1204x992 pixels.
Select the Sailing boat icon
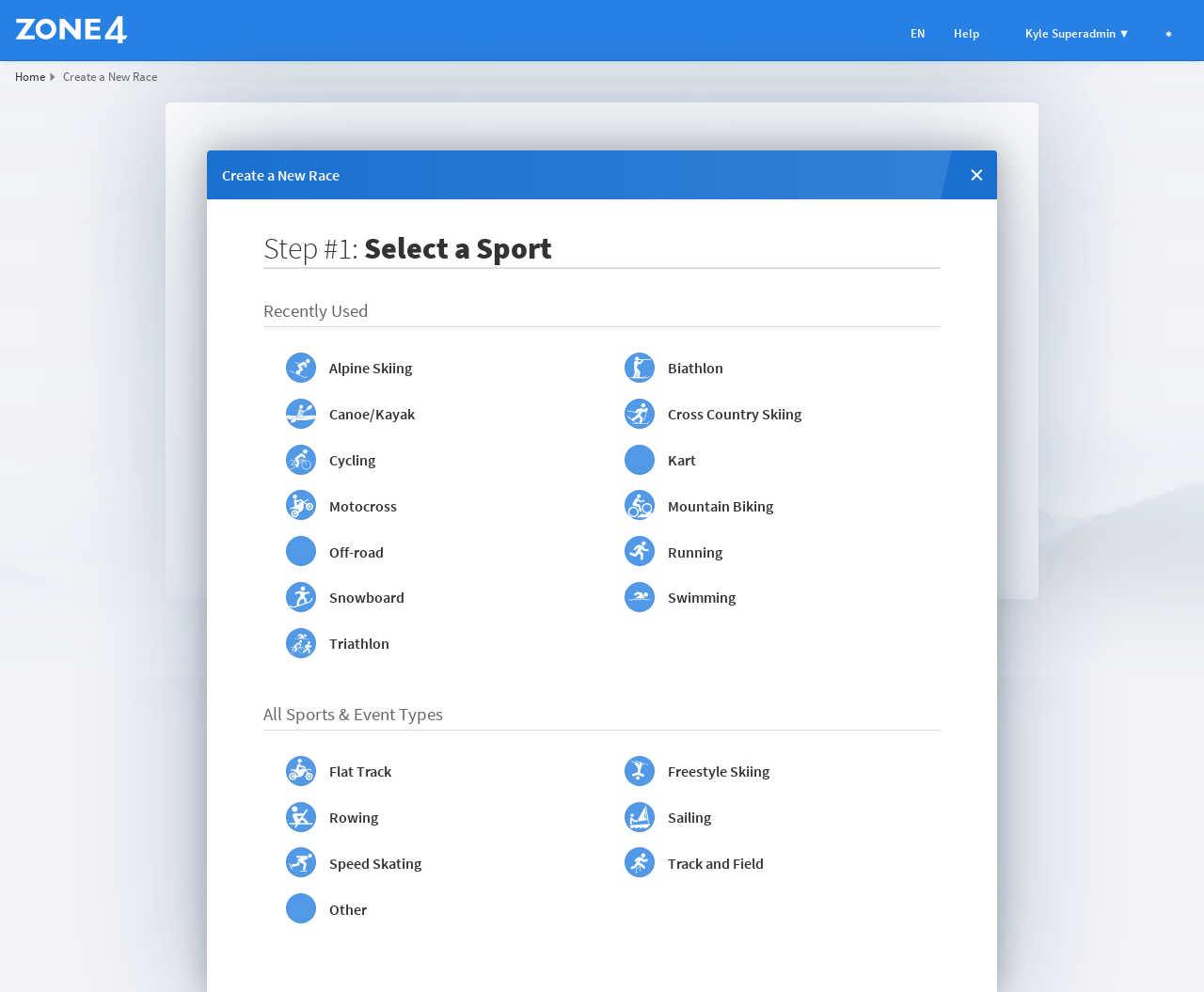640,817
